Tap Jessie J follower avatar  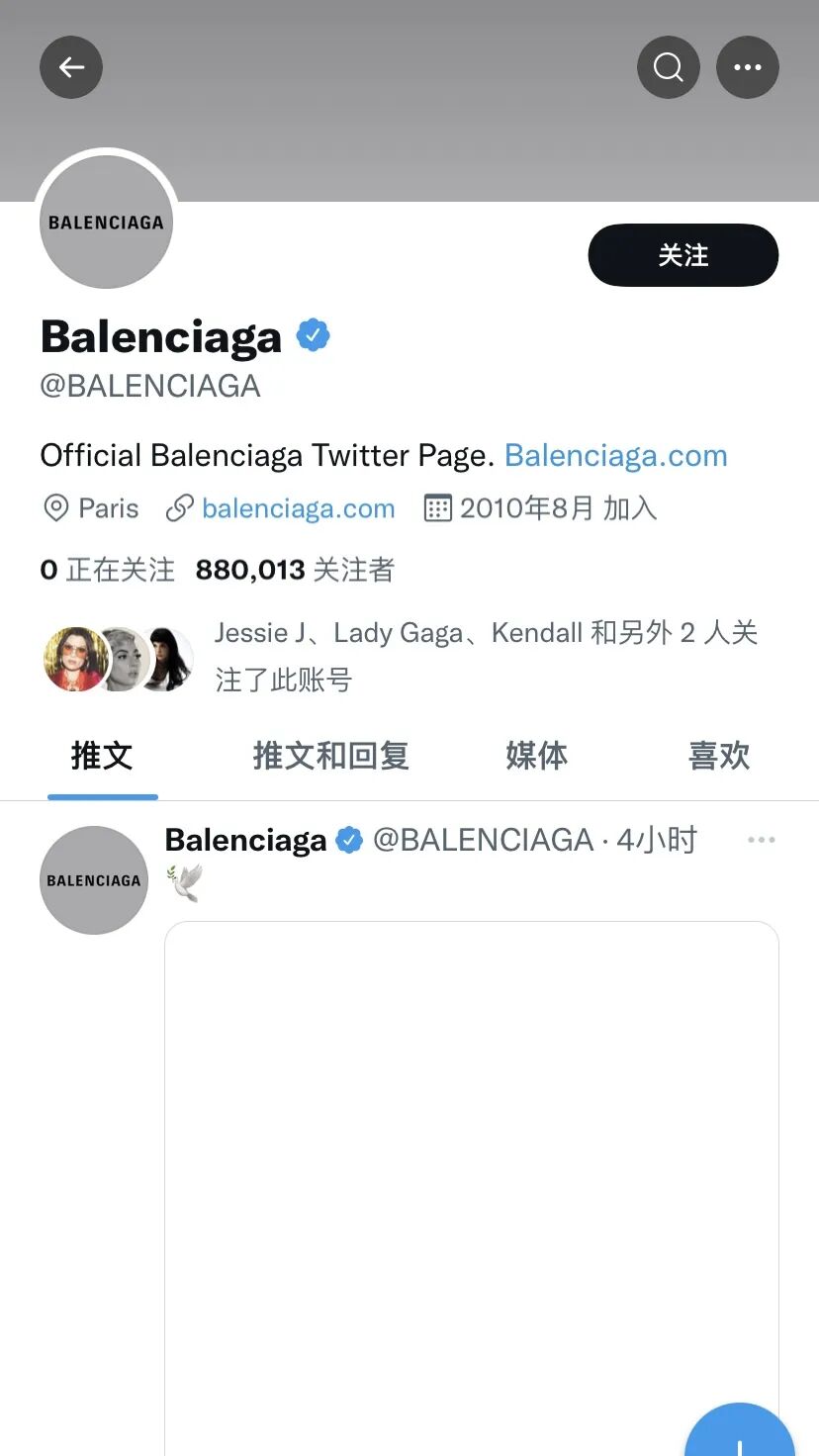click(75, 659)
